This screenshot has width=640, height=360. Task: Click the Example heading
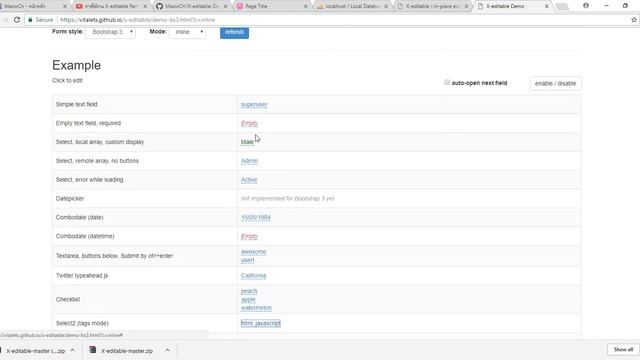tap(76, 65)
